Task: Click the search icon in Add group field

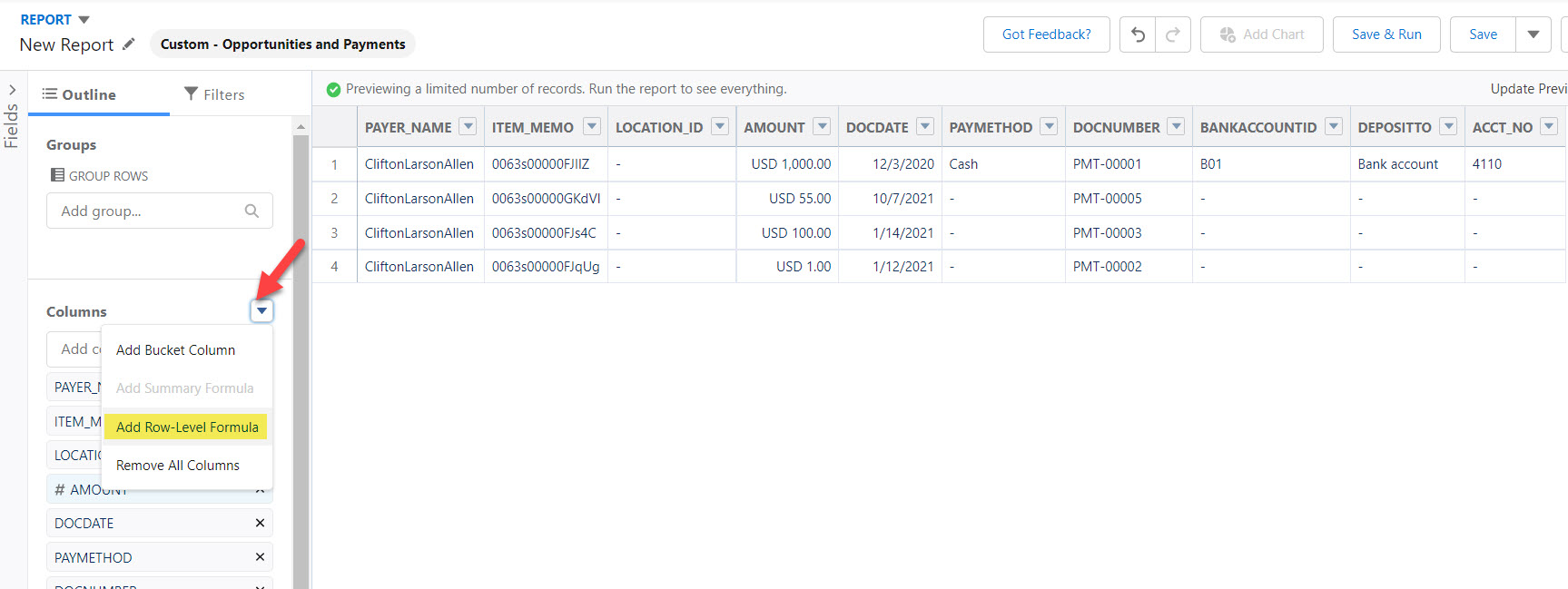Action: tap(251, 211)
